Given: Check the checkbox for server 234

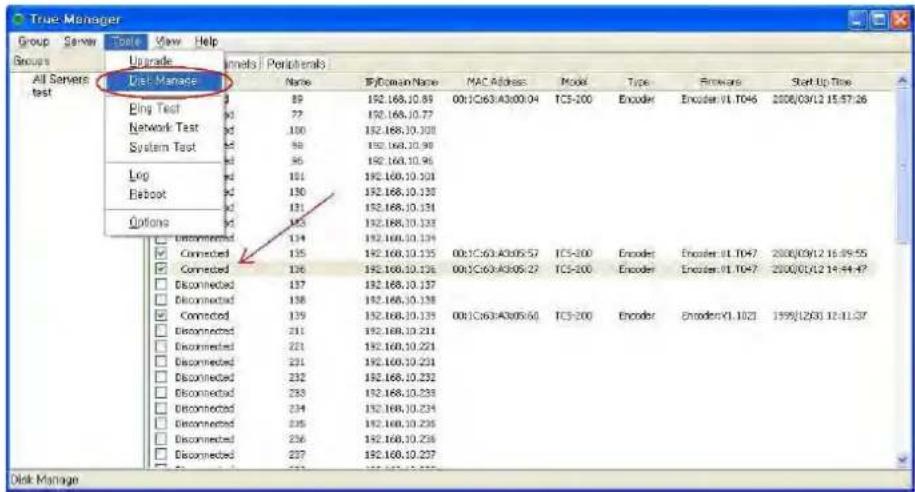Looking at the screenshot, I should coord(161,408).
